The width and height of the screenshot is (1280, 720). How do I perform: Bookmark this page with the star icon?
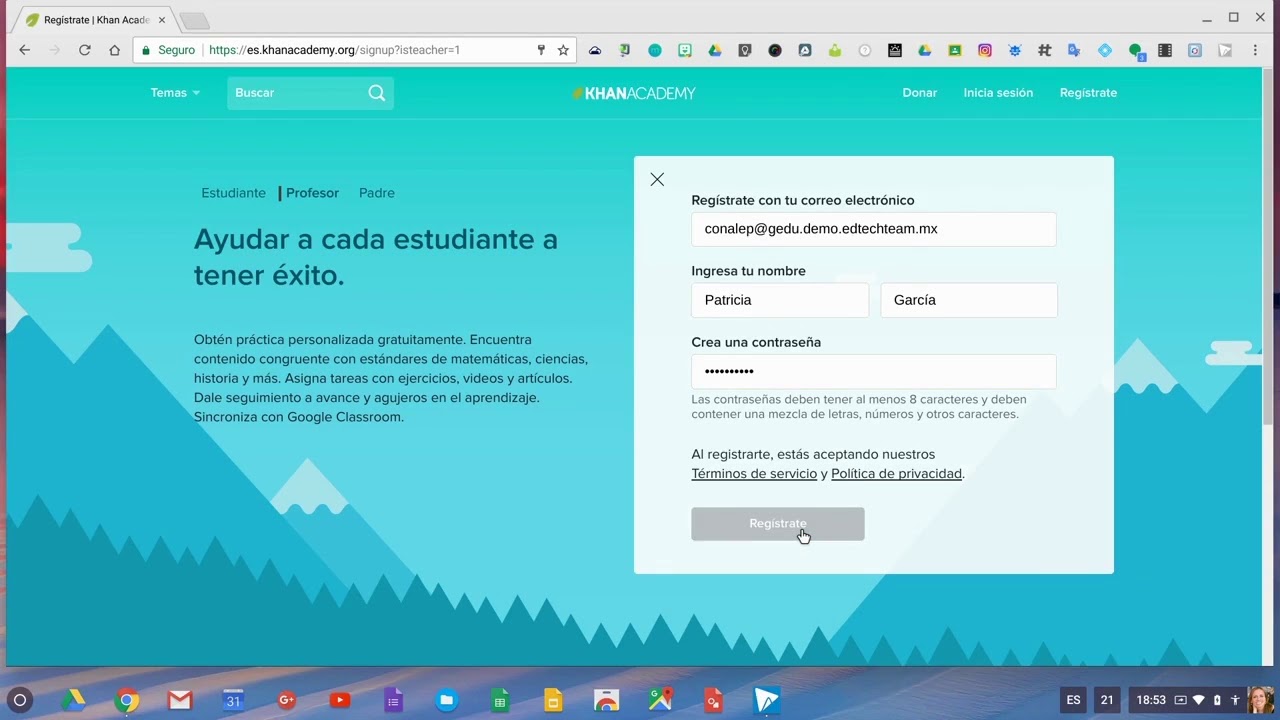563,50
